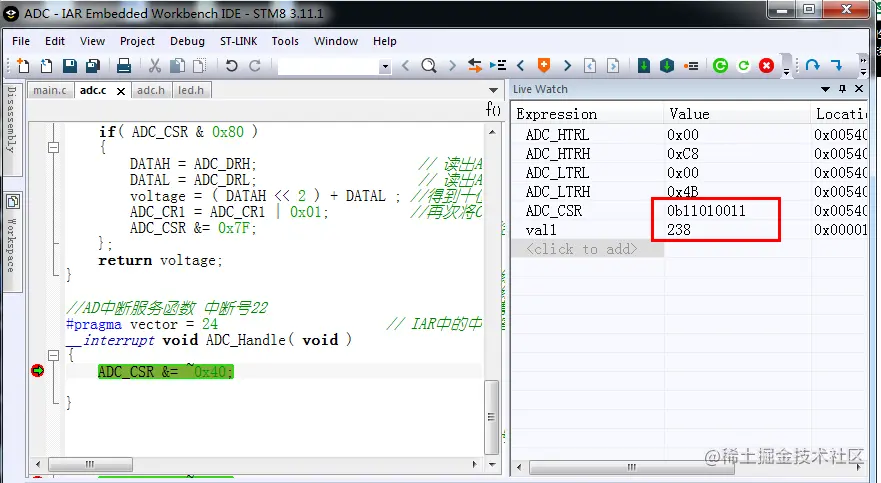881x483 pixels.
Task: Open the View menu
Action: [92, 41]
